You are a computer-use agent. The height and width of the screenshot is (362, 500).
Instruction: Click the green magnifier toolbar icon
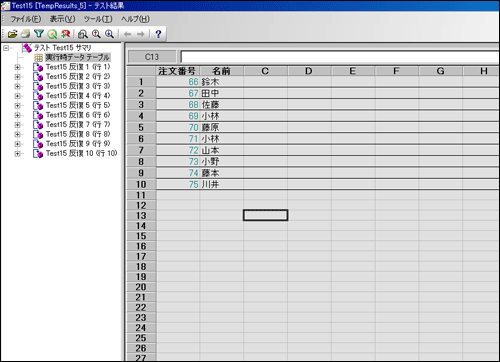click(x=52, y=34)
